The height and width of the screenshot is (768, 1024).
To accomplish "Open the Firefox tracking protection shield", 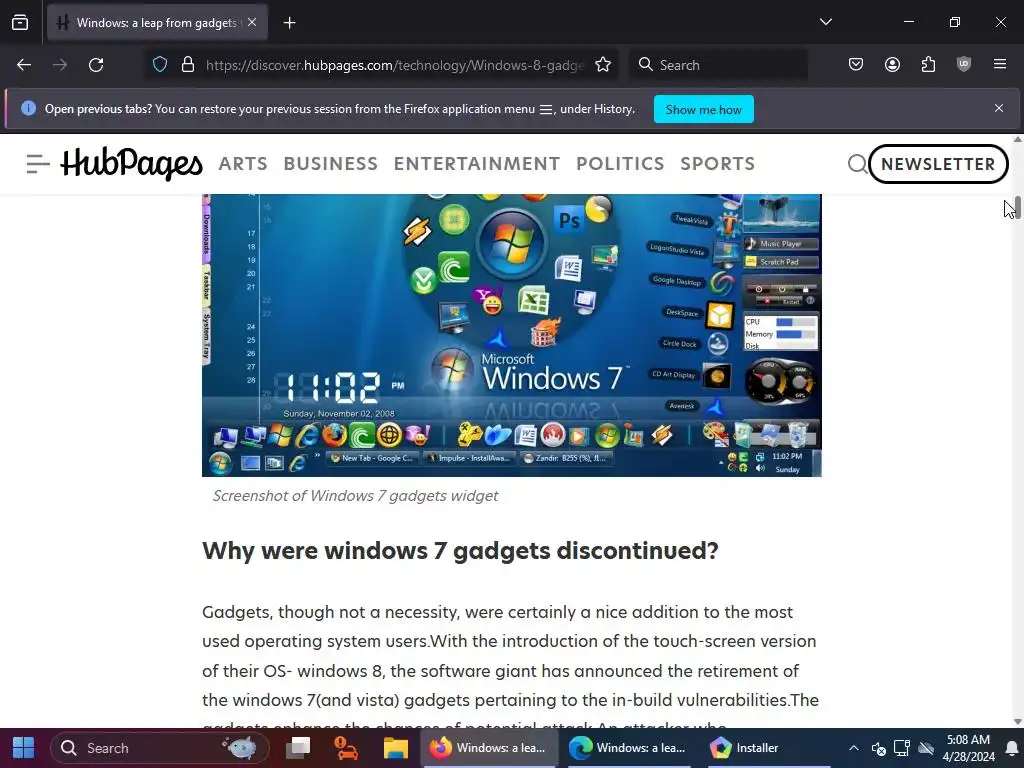I will click(x=160, y=65).
